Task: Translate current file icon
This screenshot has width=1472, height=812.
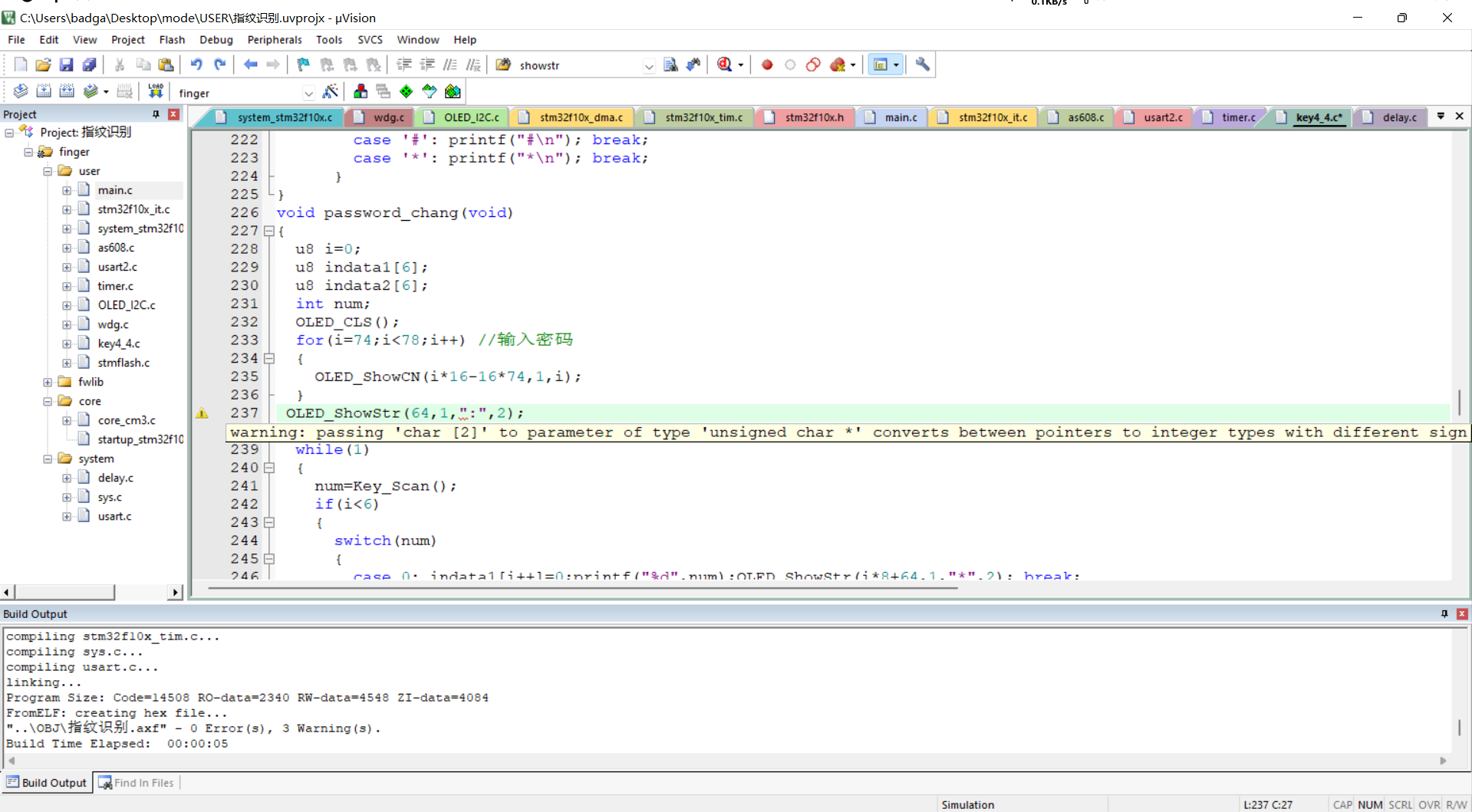Action: click(x=21, y=92)
